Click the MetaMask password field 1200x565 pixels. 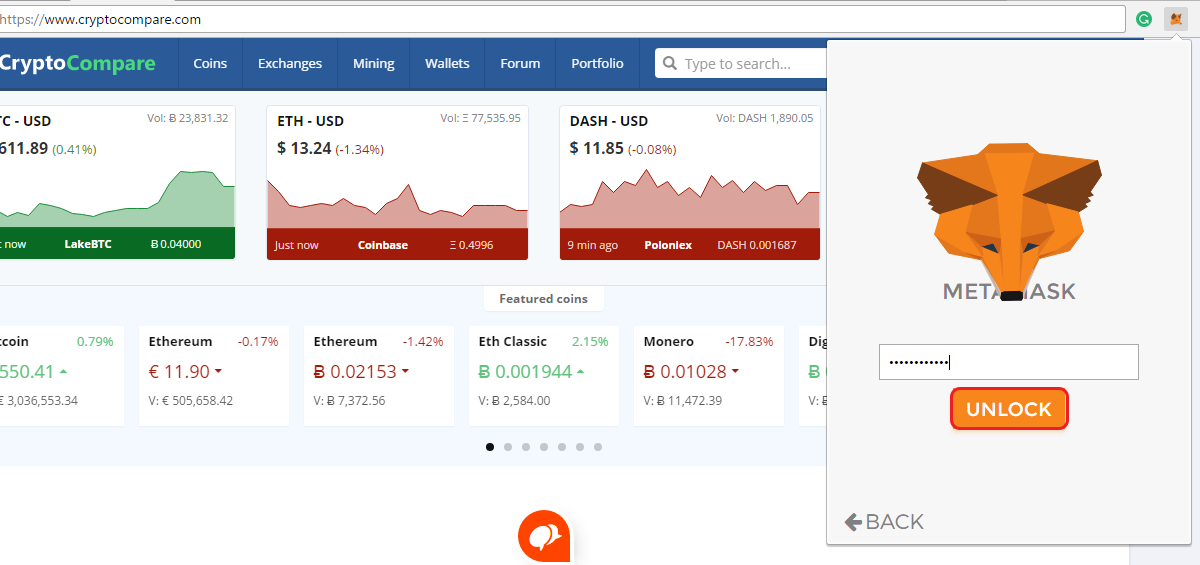coord(1009,362)
